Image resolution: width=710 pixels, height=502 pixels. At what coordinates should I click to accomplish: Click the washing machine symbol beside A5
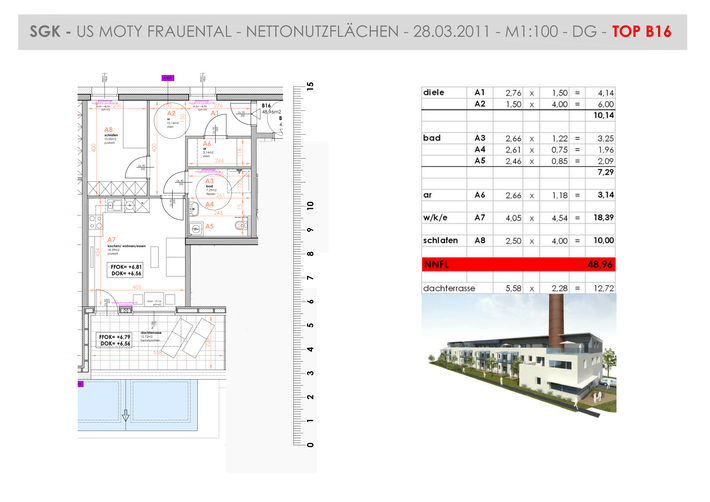coord(196,229)
